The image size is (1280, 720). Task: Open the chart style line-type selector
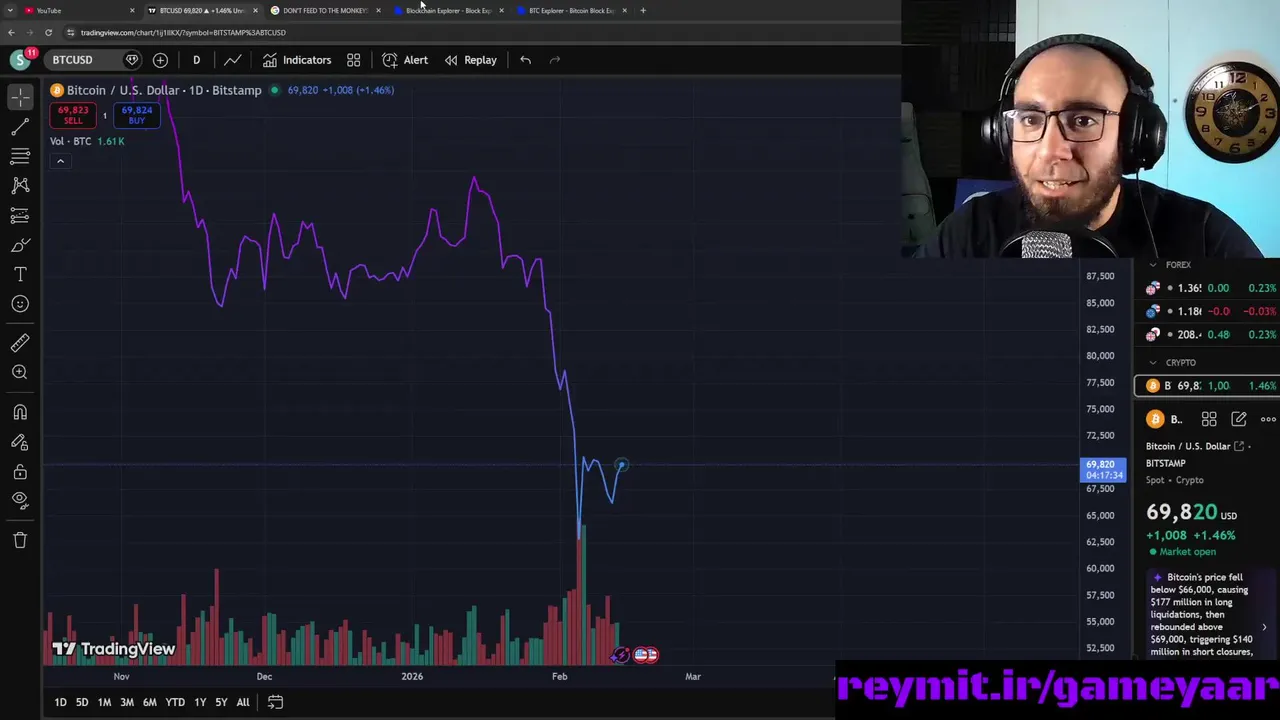pos(232,60)
